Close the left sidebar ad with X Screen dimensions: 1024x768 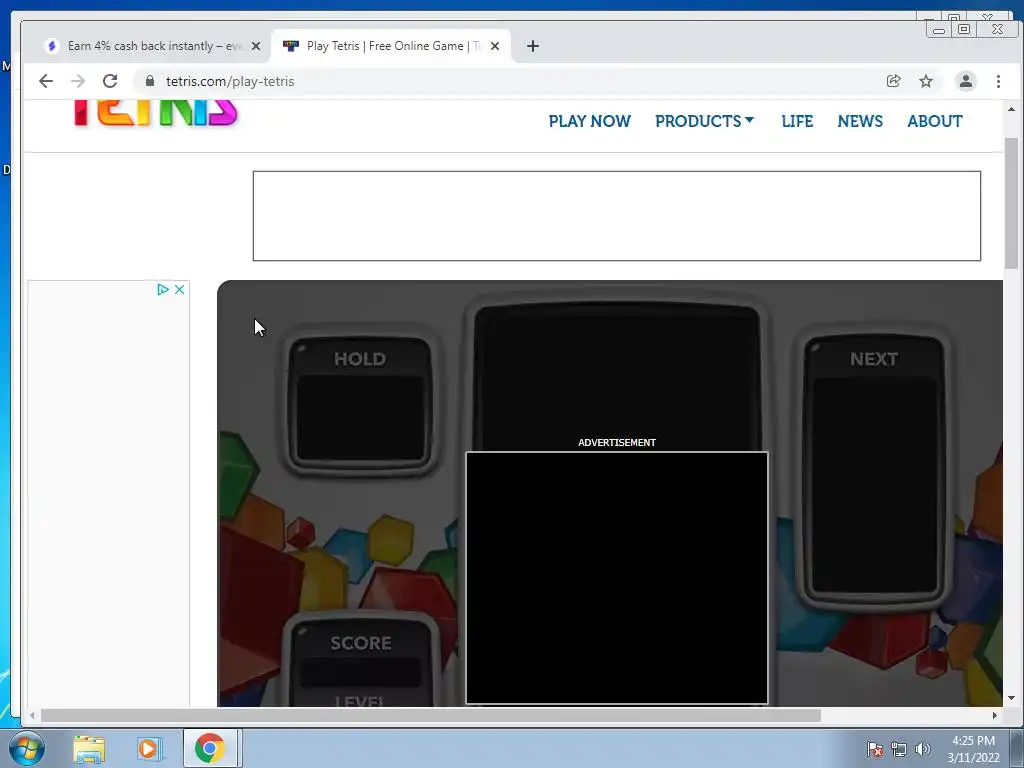click(180, 289)
